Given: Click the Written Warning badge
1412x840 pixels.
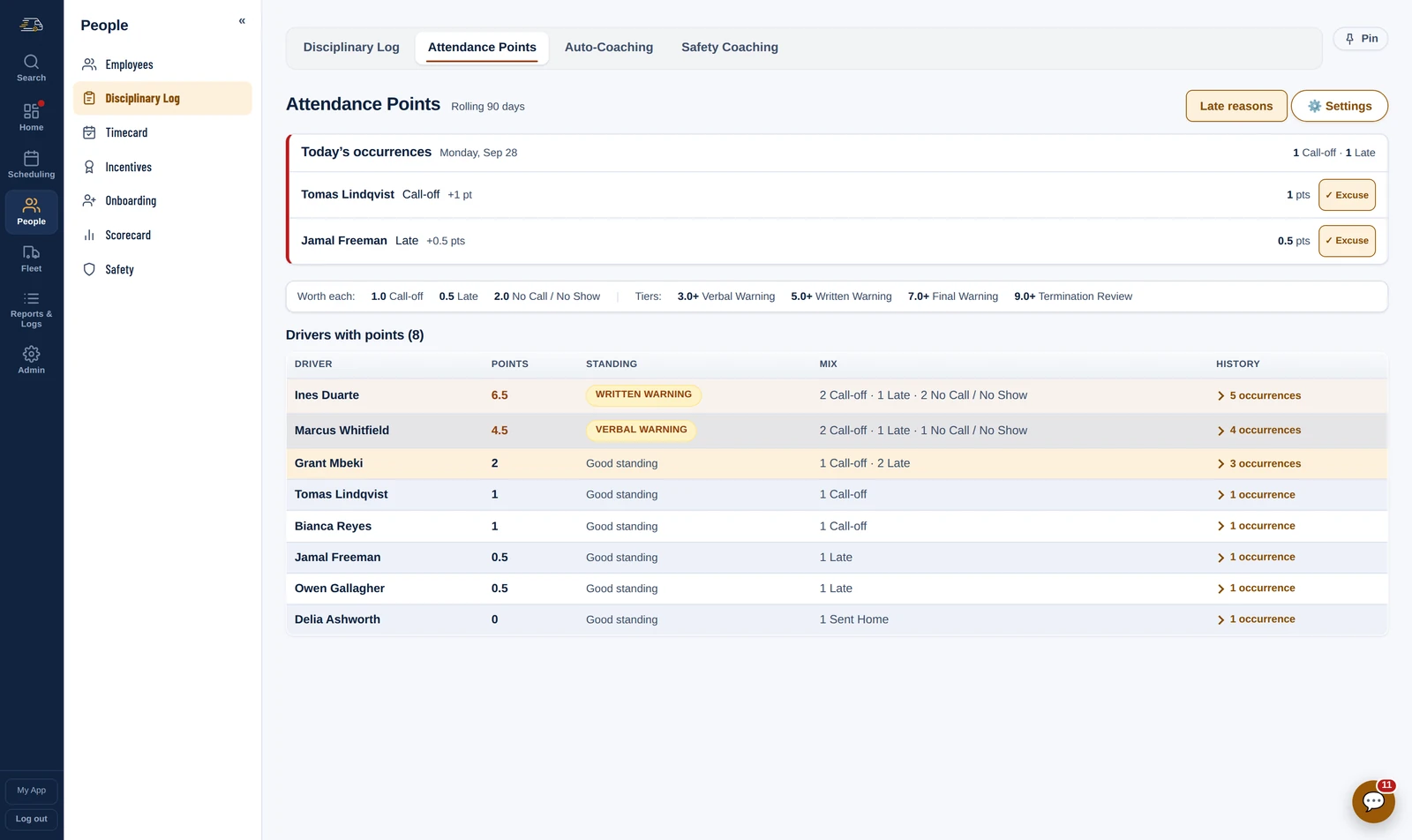Looking at the screenshot, I should click(x=643, y=395).
